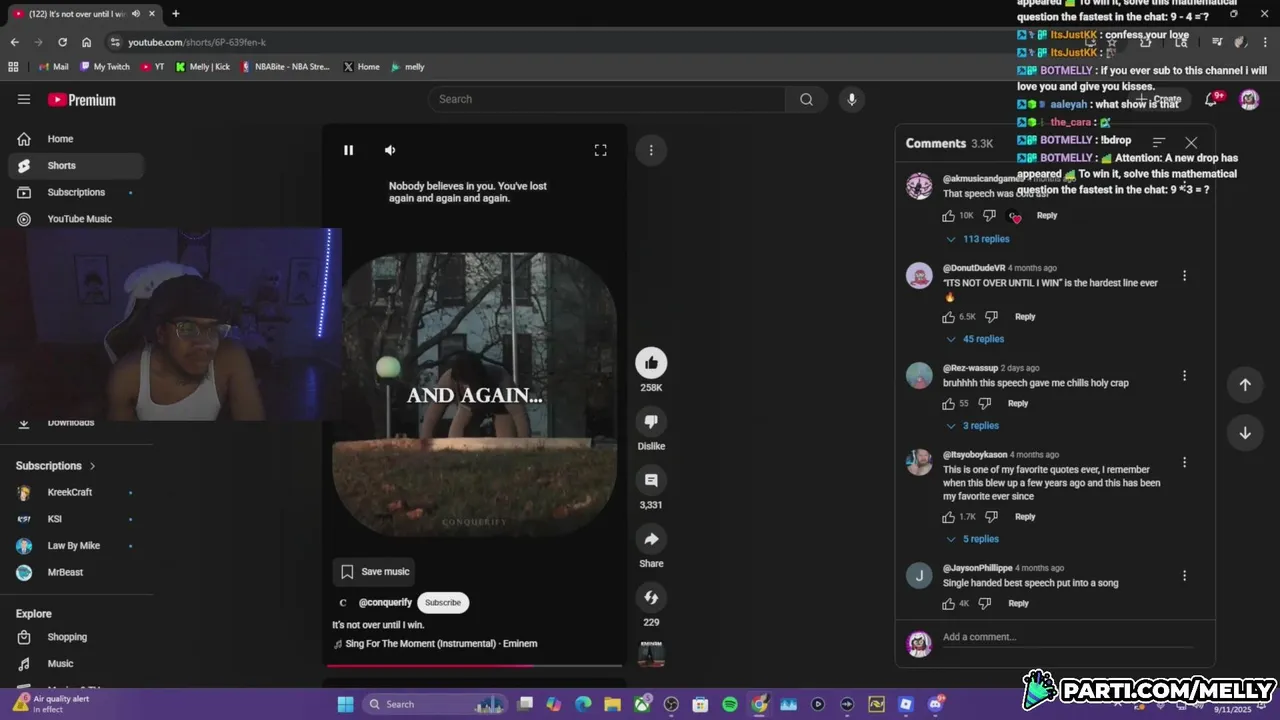Go to previous Short with up arrow
The height and width of the screenshot is (720, 1280).
click(1245, 385)
